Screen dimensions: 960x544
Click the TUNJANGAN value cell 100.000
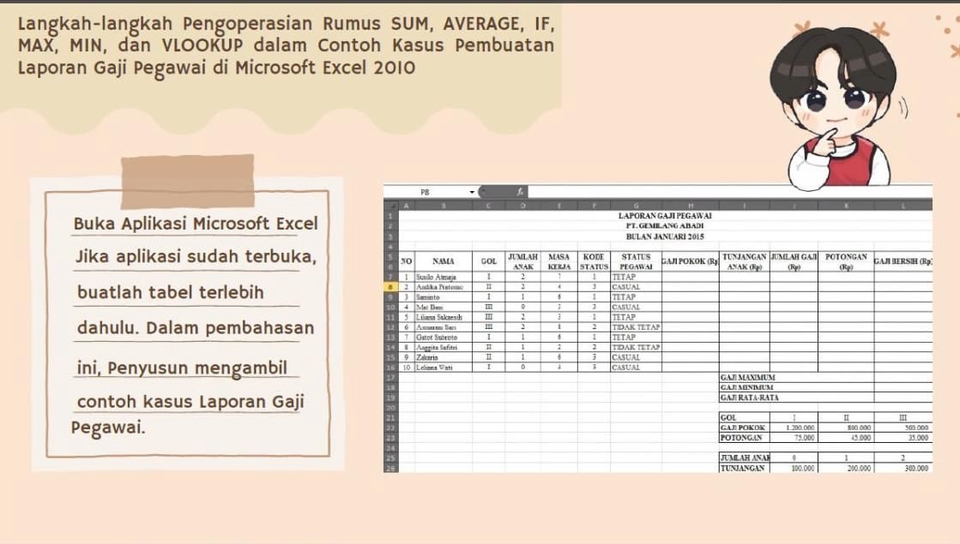click(x=799, y=468)
